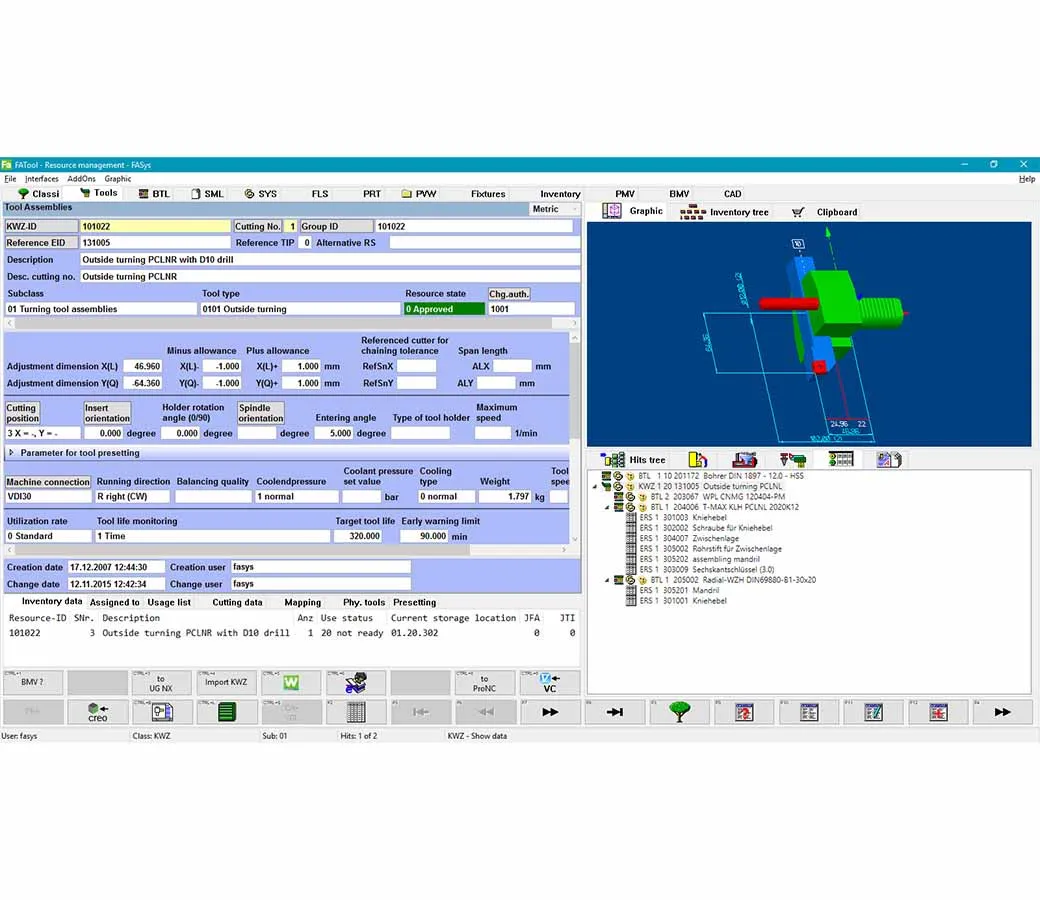Image resolution: width=1040 pixels, height=900 pixels.
Task: Open the Cutting data tab
Action: click(x=237, y=602)
